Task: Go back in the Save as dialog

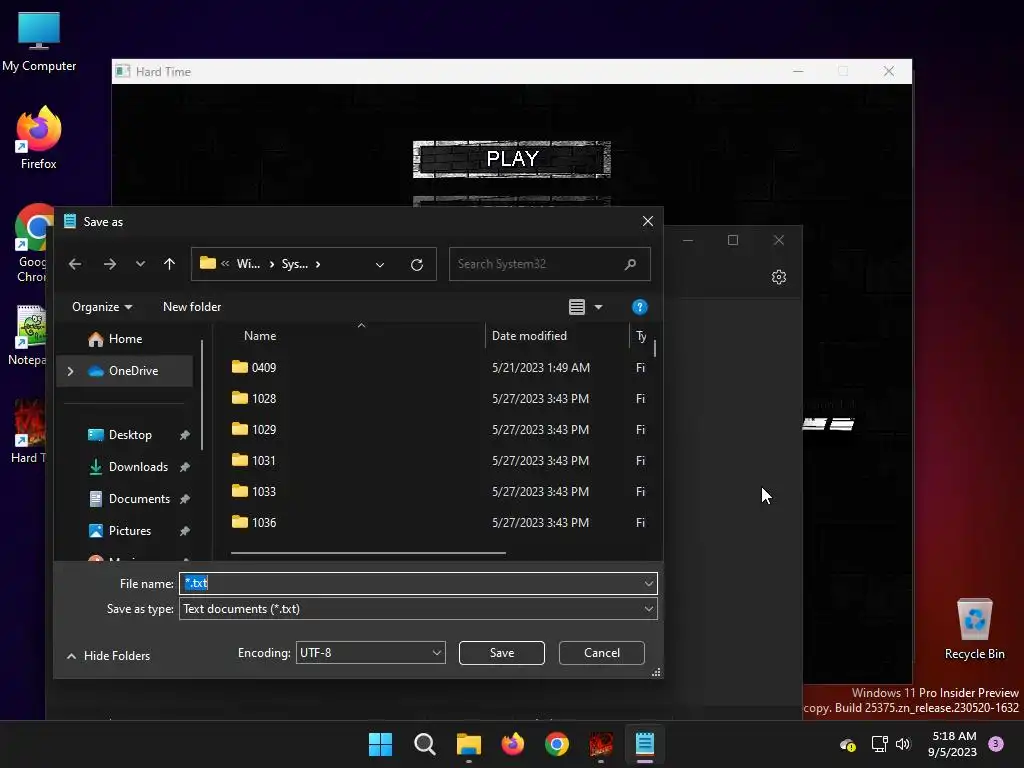Action: pyautogui.click(x=75, y=264)
